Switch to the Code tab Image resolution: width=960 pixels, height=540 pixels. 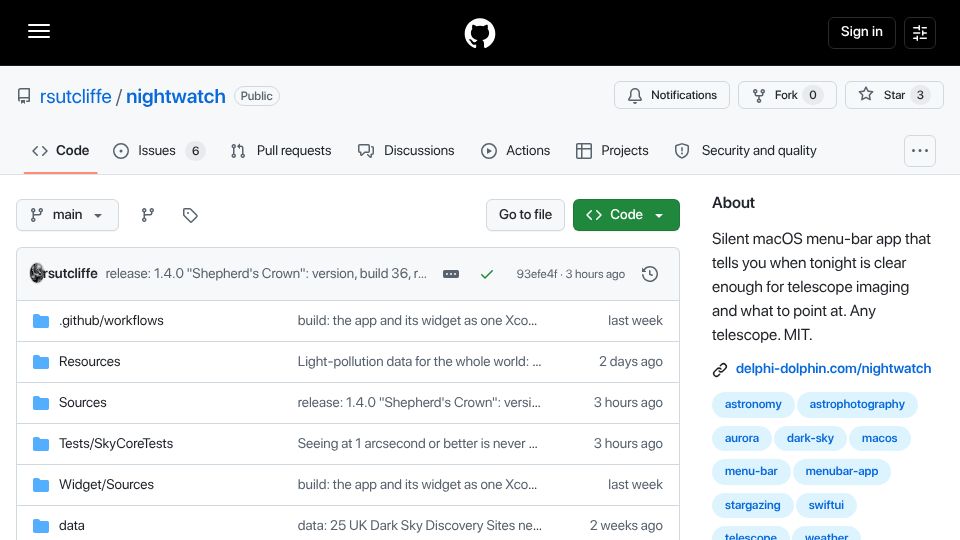[x=61, y=151]
